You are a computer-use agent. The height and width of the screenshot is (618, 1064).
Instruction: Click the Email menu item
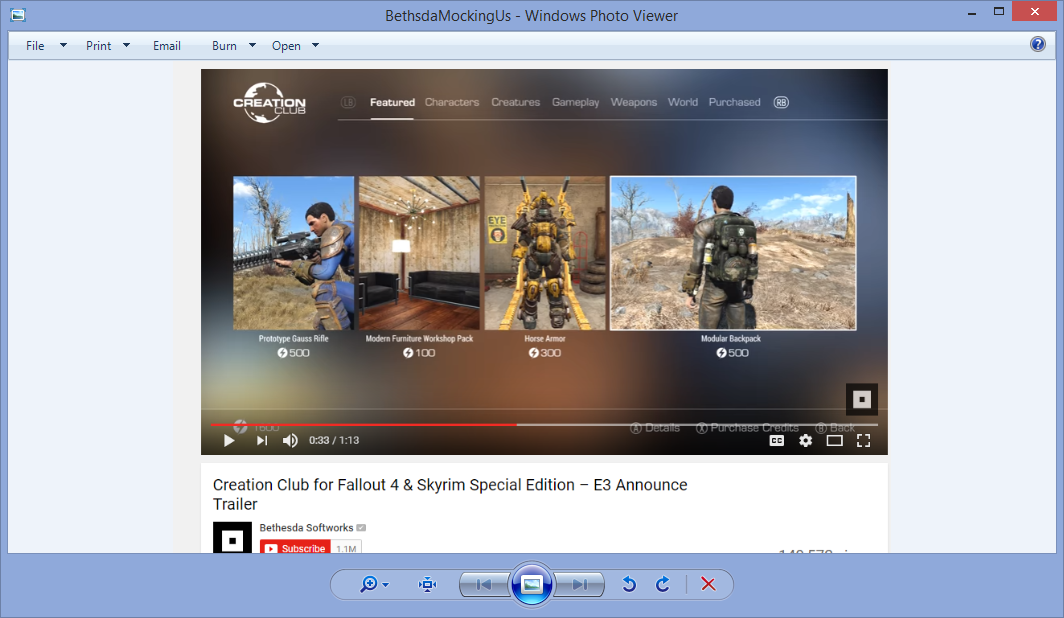[167, 45]
